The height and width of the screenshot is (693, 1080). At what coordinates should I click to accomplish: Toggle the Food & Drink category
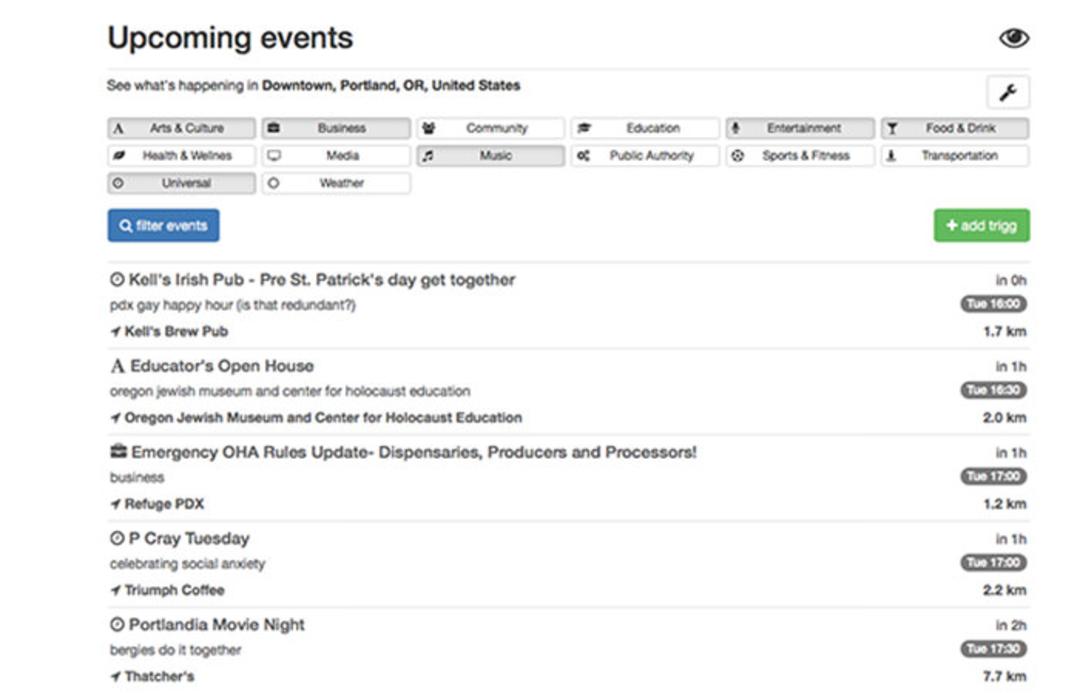click(955, 128)
